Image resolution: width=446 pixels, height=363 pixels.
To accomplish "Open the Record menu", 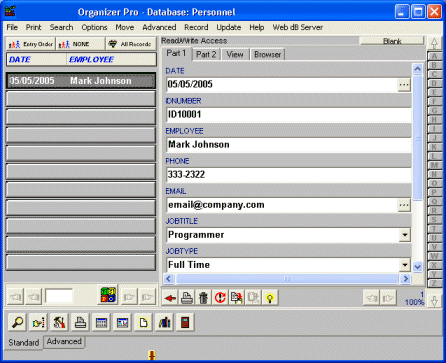I will 196,27.
